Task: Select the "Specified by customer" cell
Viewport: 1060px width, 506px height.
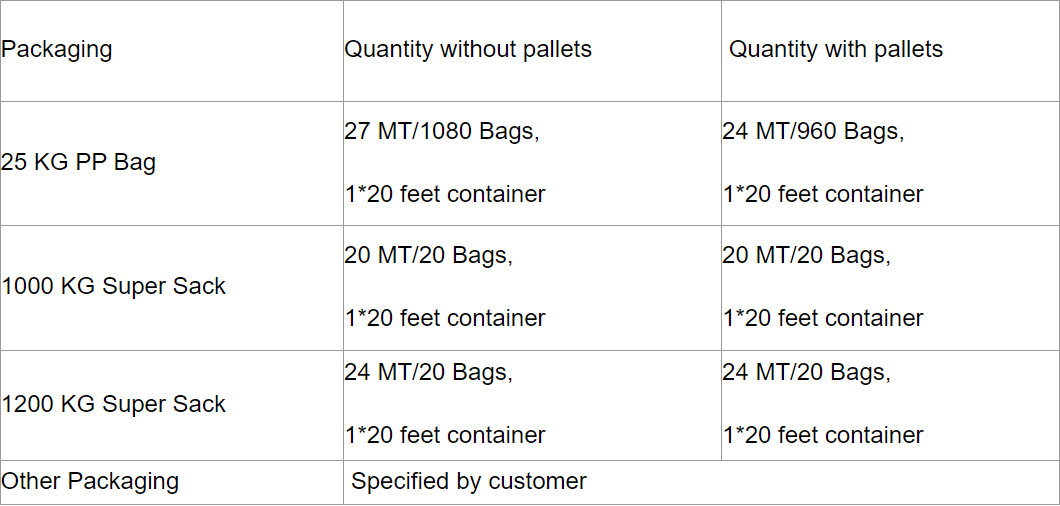Action: [469, 482]
